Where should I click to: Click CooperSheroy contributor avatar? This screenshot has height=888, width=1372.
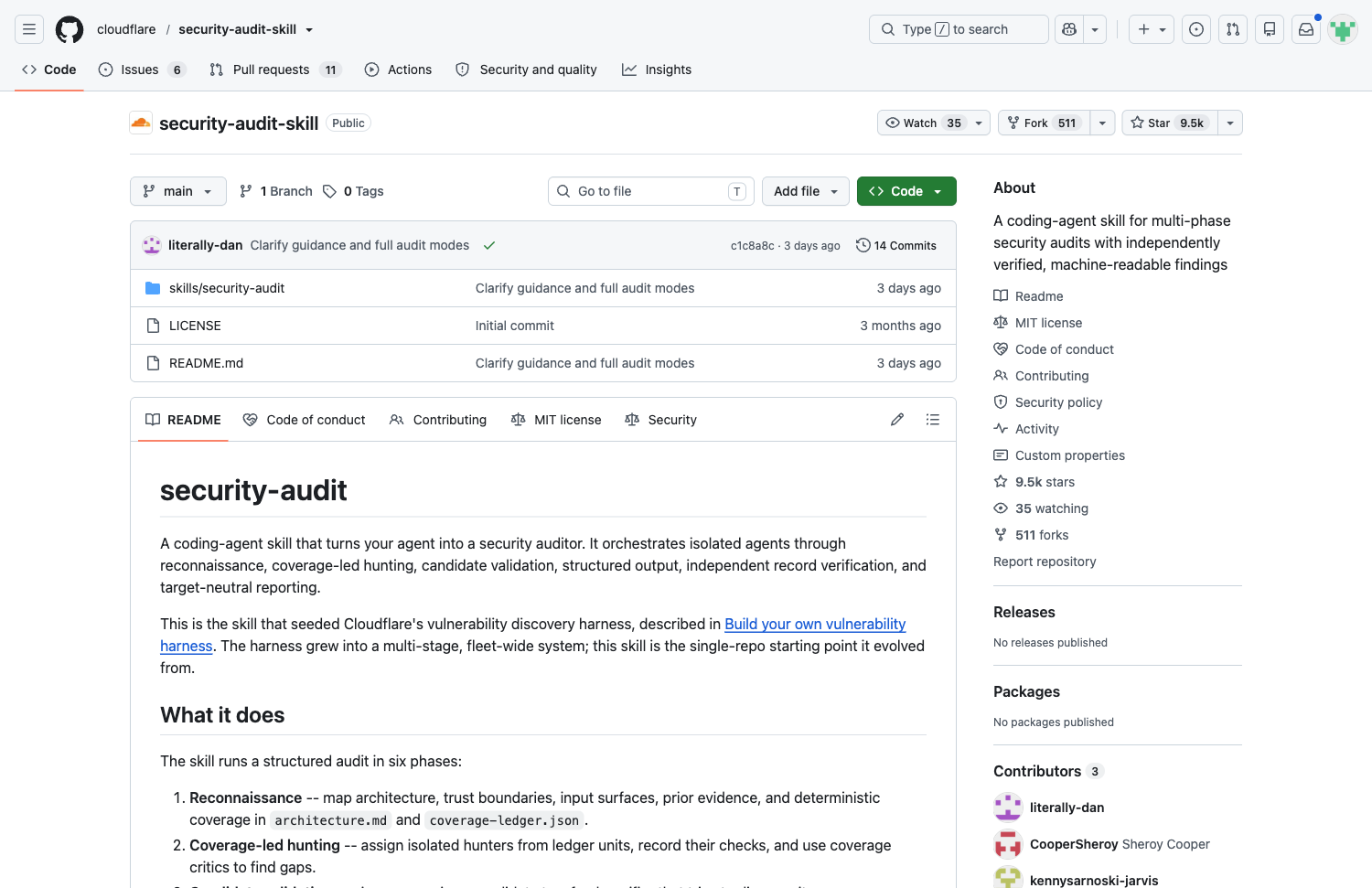1008,844
